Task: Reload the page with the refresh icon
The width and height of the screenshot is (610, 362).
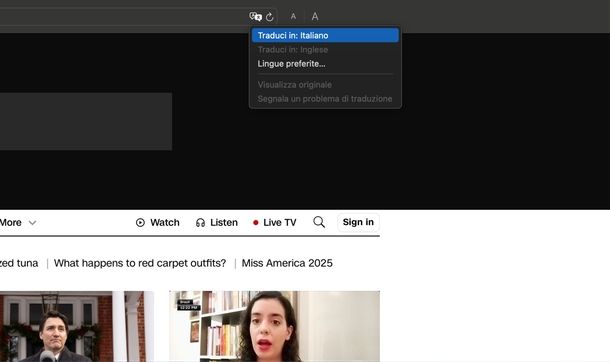Action: (270, 17)
